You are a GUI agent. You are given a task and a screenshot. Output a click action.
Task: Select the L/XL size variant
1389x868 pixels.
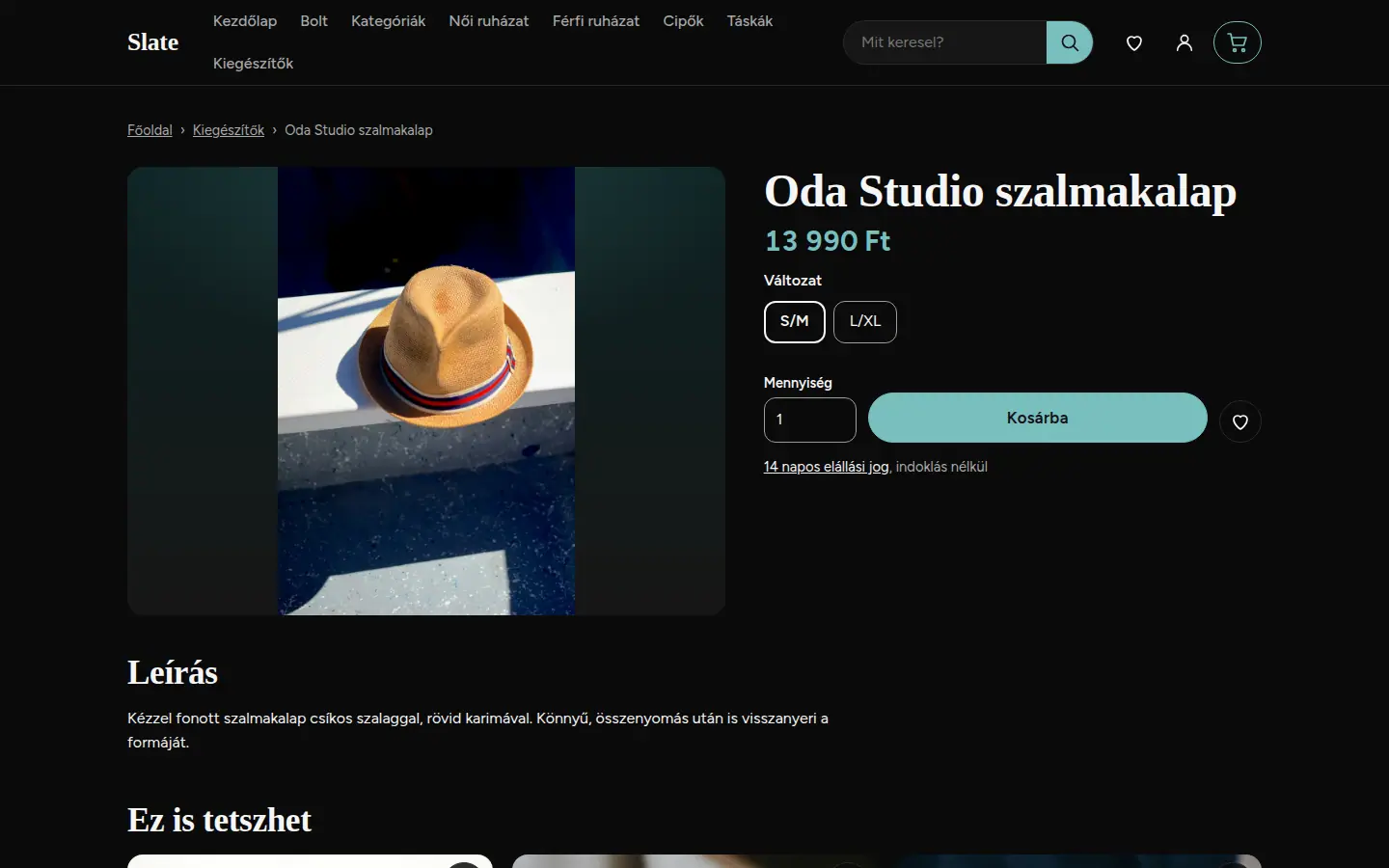pyautogui.click(x=865, y=322)
